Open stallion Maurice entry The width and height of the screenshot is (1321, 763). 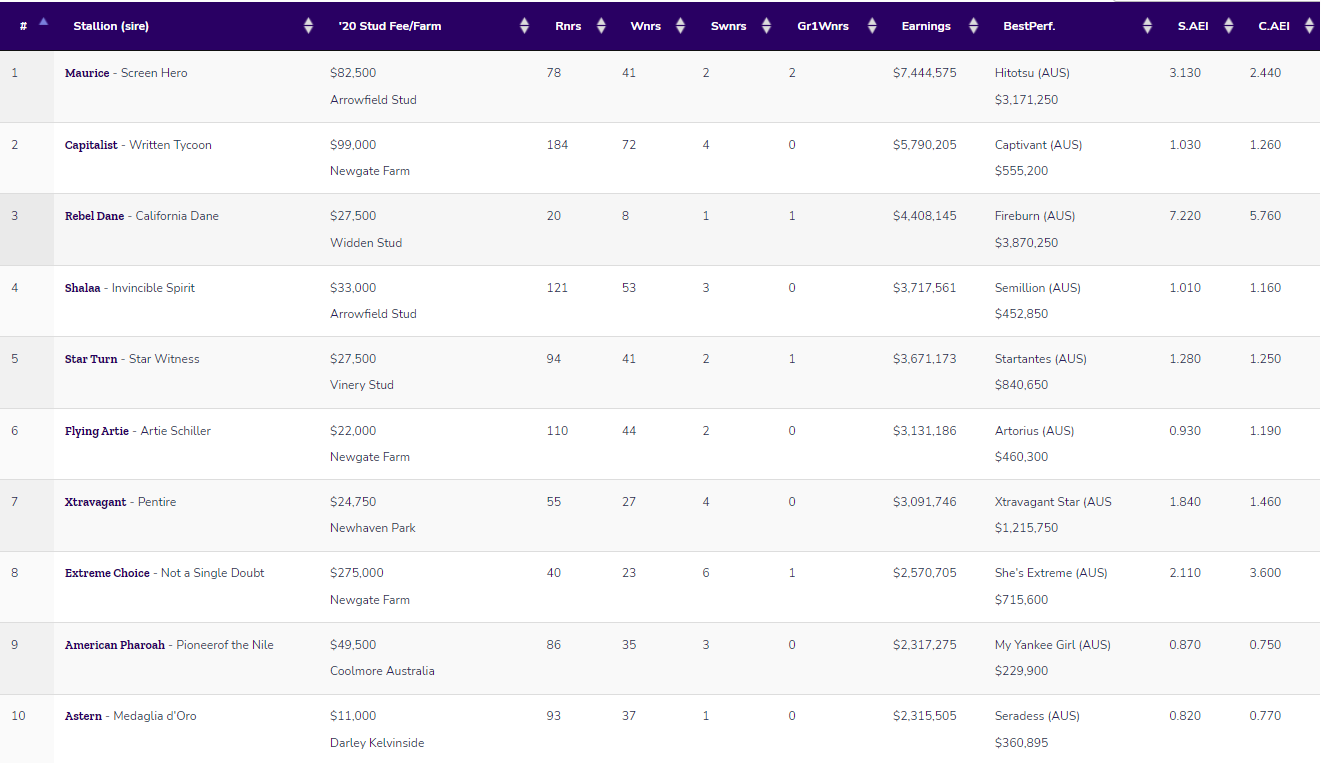(87, 73)
